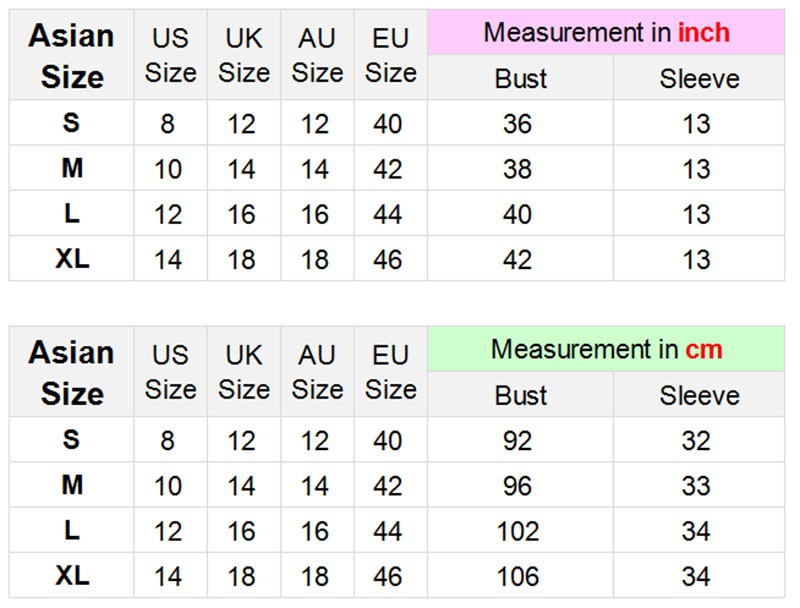Click the sleeve value 32 cell
This screenshot has width=800, height=608.
tap(696, 440)
